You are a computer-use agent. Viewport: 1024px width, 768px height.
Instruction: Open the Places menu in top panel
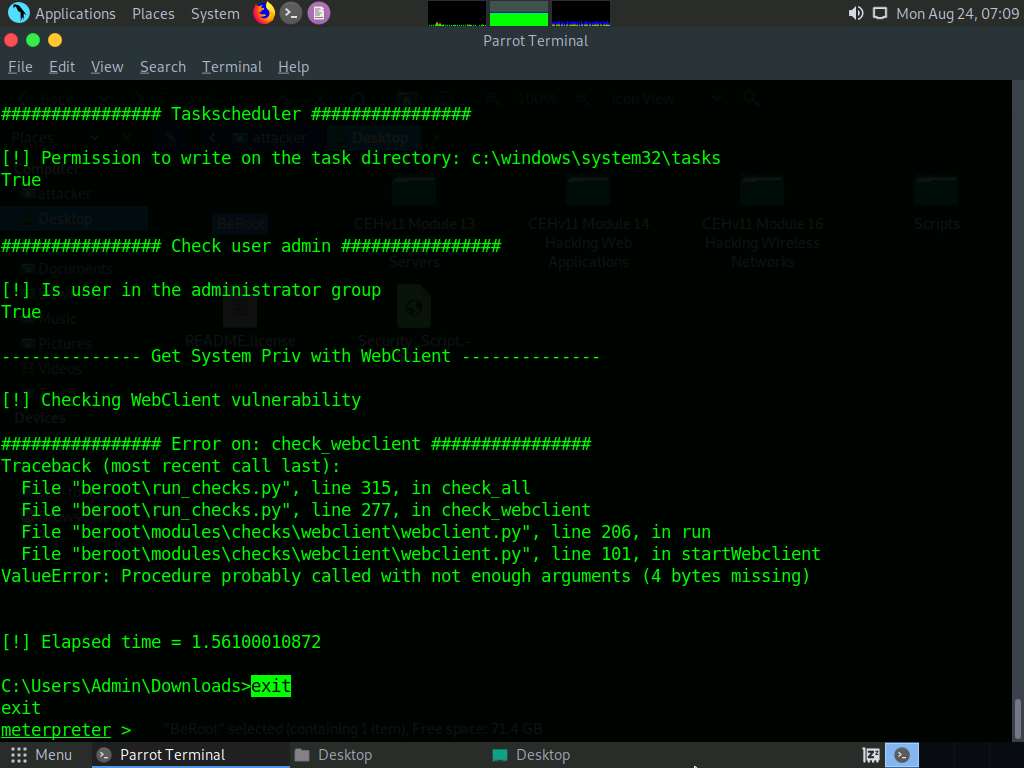click(153, 14)
